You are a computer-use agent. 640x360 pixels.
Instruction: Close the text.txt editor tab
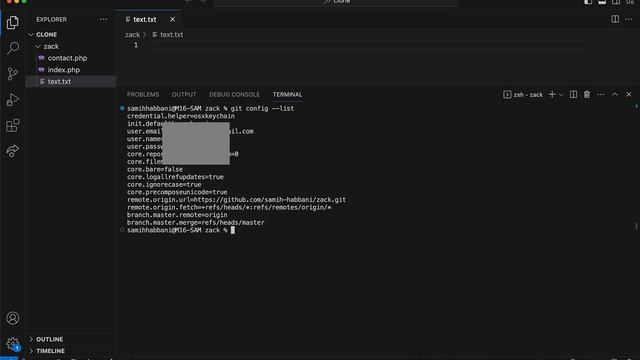click(x=172, y=19)
